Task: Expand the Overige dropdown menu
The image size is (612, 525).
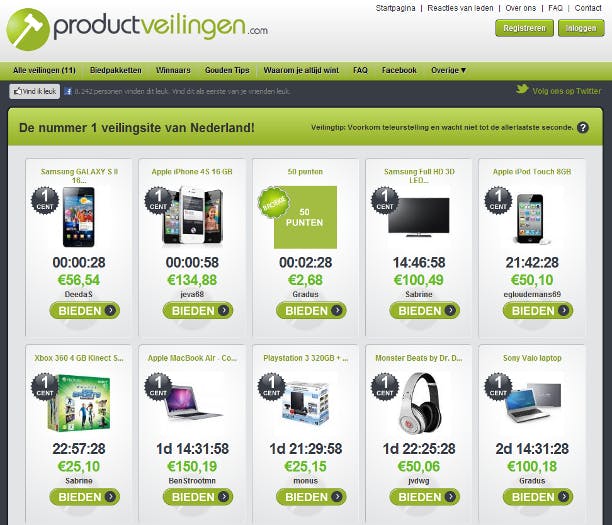Action: pyautogui.click(x=448, y=70)
